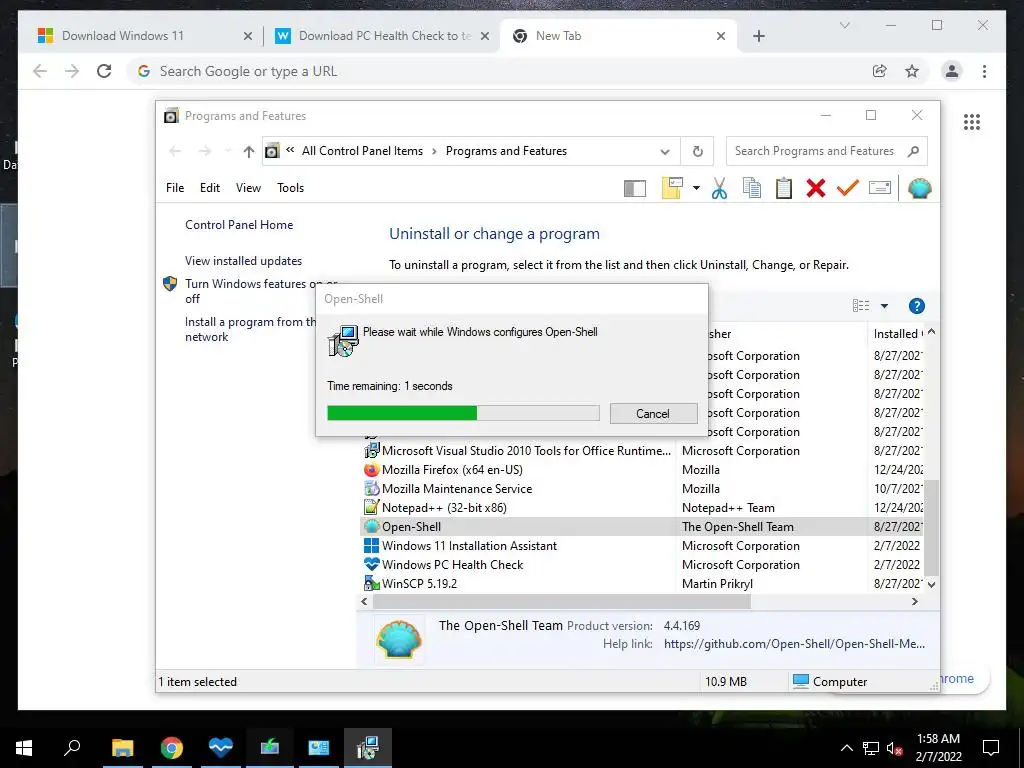
Task: Toggle the navigation pane toolbar icon
Action: [x=635, y=189]
